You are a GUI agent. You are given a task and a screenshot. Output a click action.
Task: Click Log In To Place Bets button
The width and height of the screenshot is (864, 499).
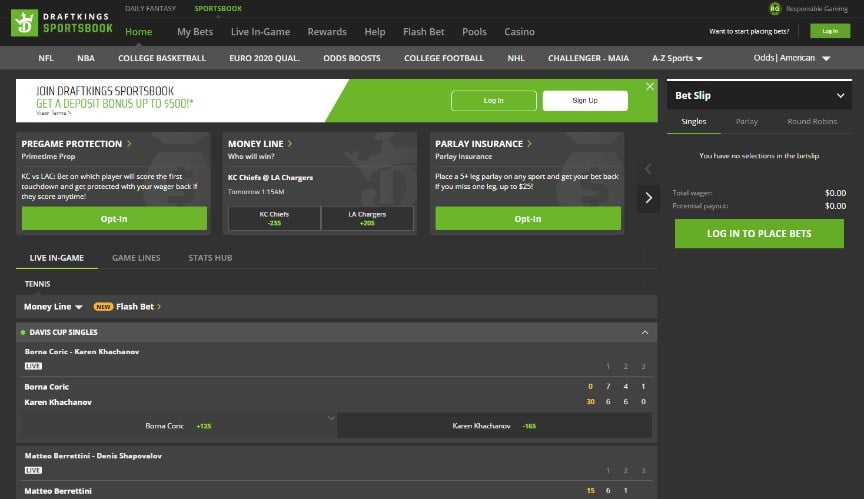[759, 234]
